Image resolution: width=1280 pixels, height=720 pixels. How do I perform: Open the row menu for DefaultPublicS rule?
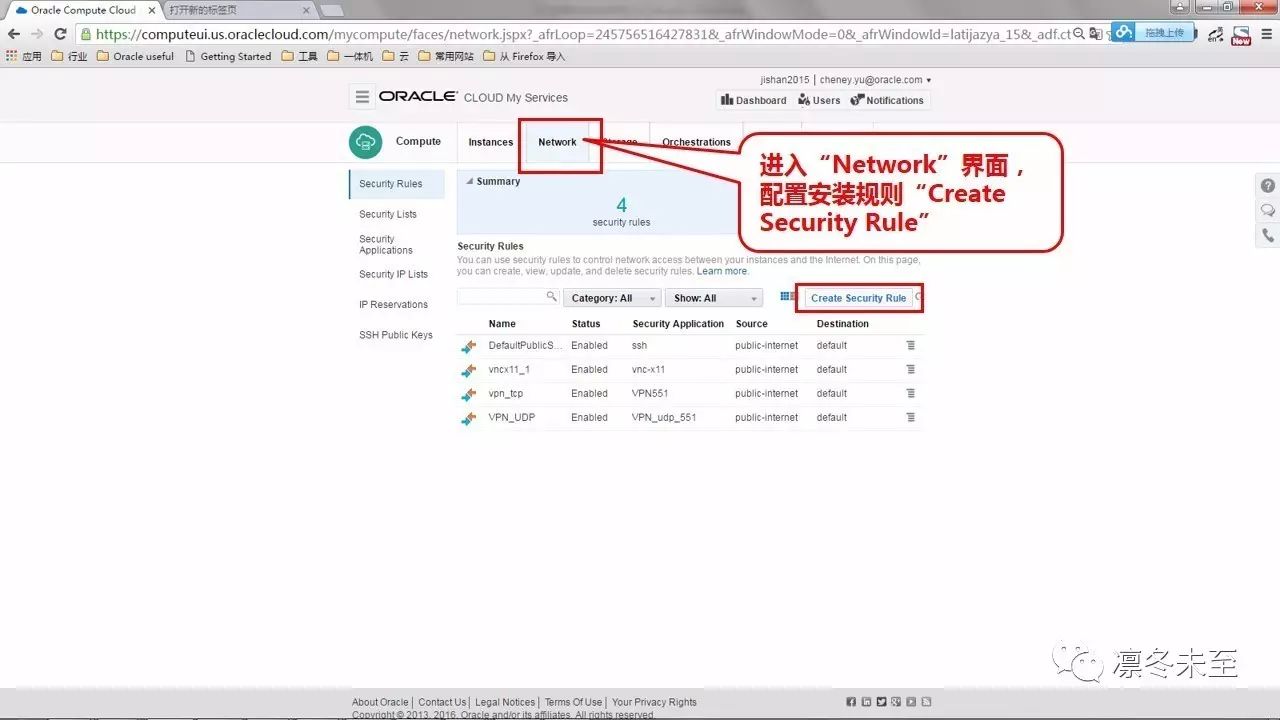click(910, 345)
